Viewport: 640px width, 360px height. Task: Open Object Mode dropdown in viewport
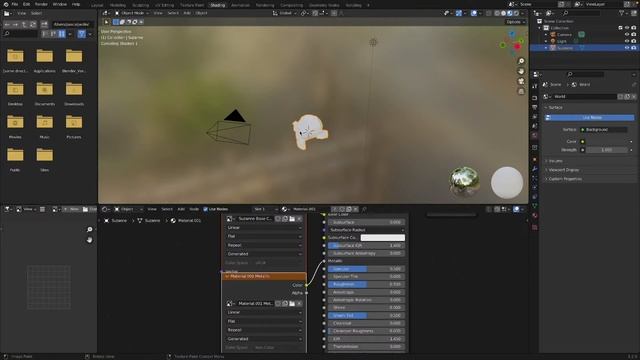131,13
